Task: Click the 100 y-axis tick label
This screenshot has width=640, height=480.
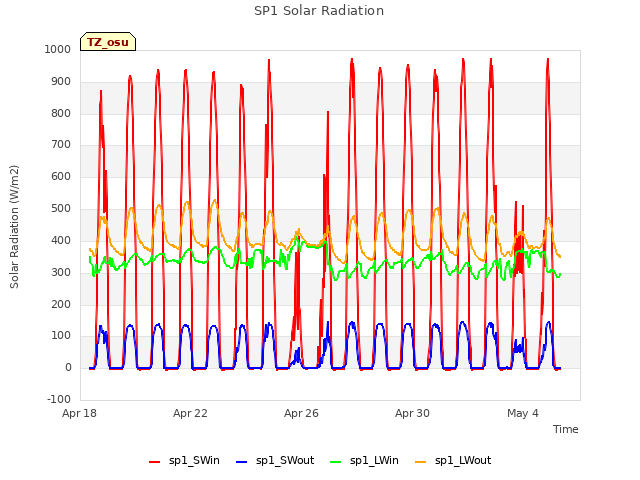Action: (x=61, y=336)
